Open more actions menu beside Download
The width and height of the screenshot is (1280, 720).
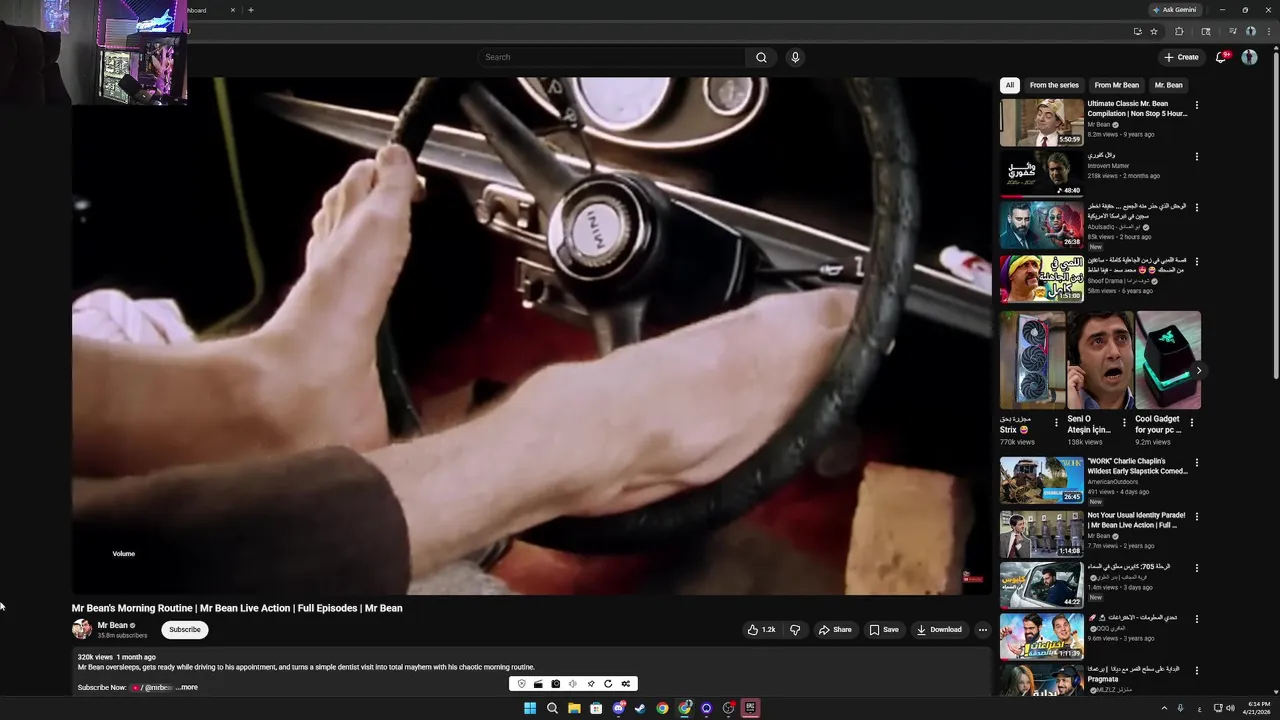(983, 630)
